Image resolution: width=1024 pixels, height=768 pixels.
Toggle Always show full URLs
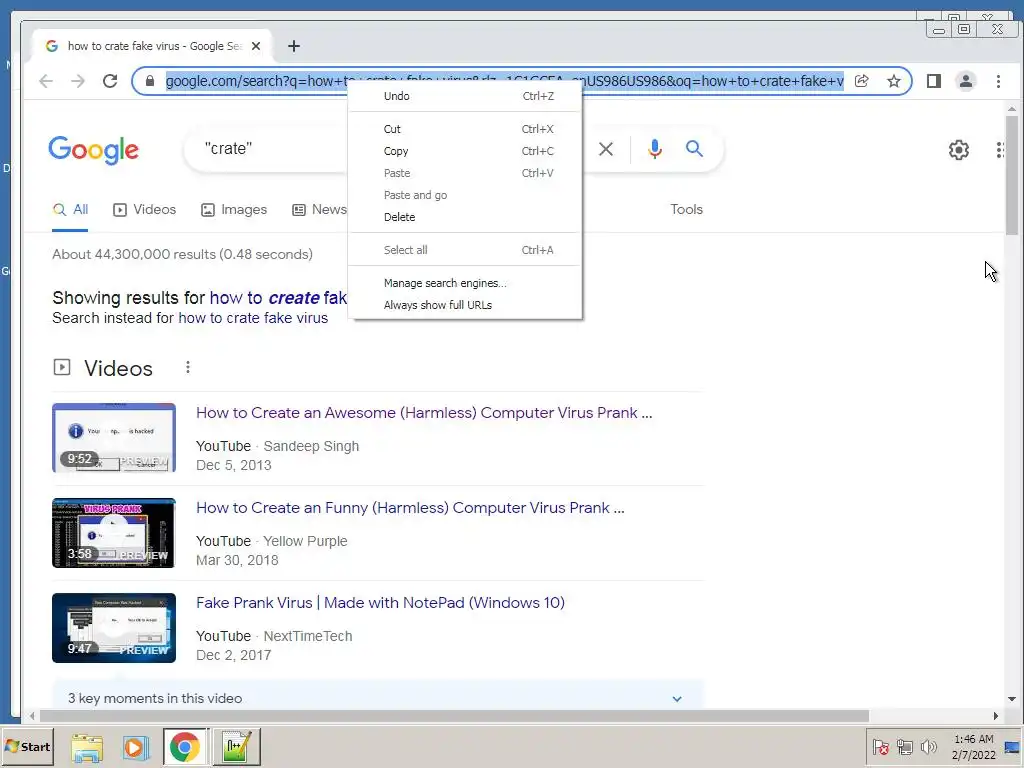(464, 305)
